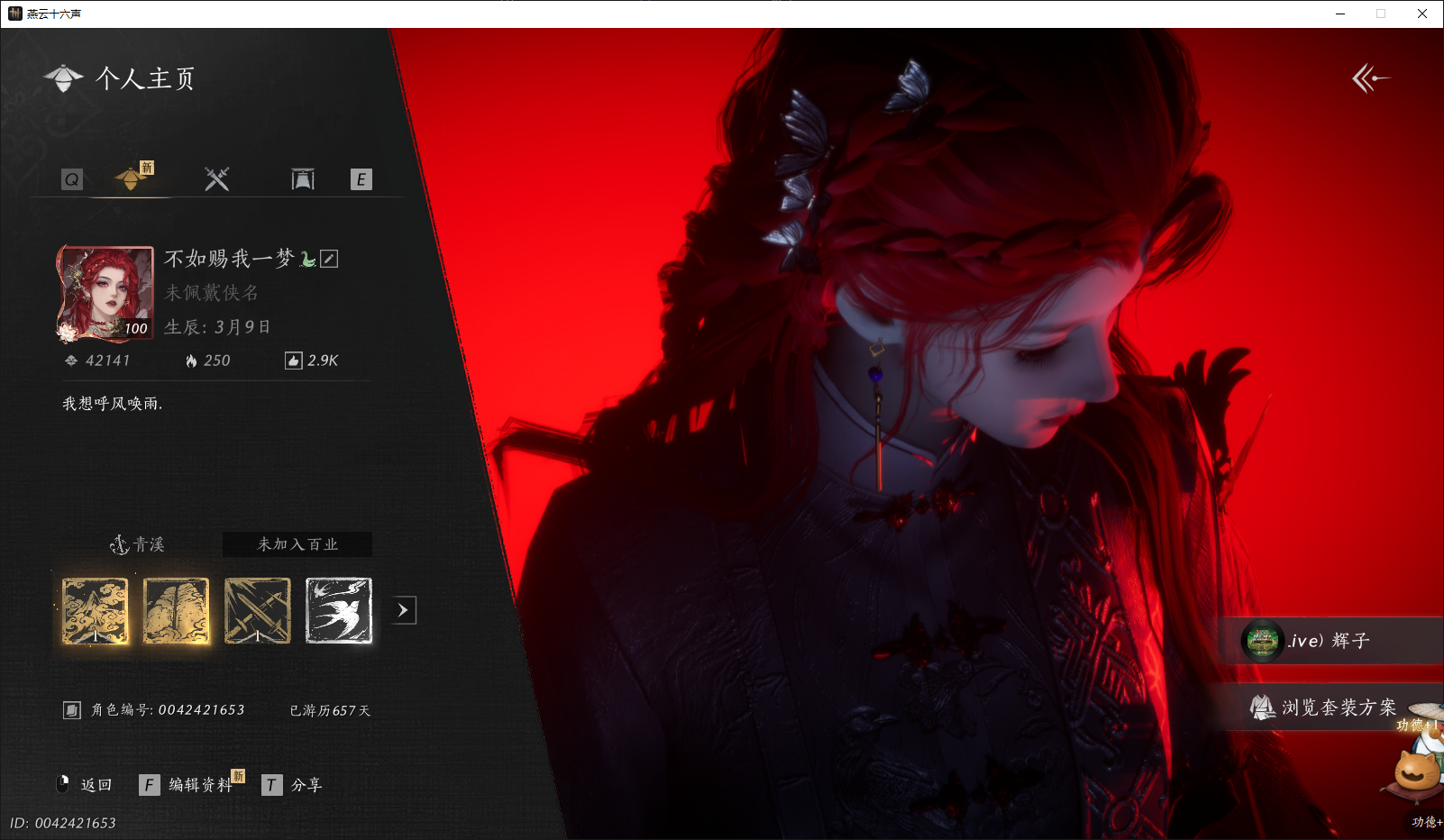Image resolution: width=1444 pixels, height=840 pixels.
Task: Click the flame popularity icon
Action: [x=191, y=361]
